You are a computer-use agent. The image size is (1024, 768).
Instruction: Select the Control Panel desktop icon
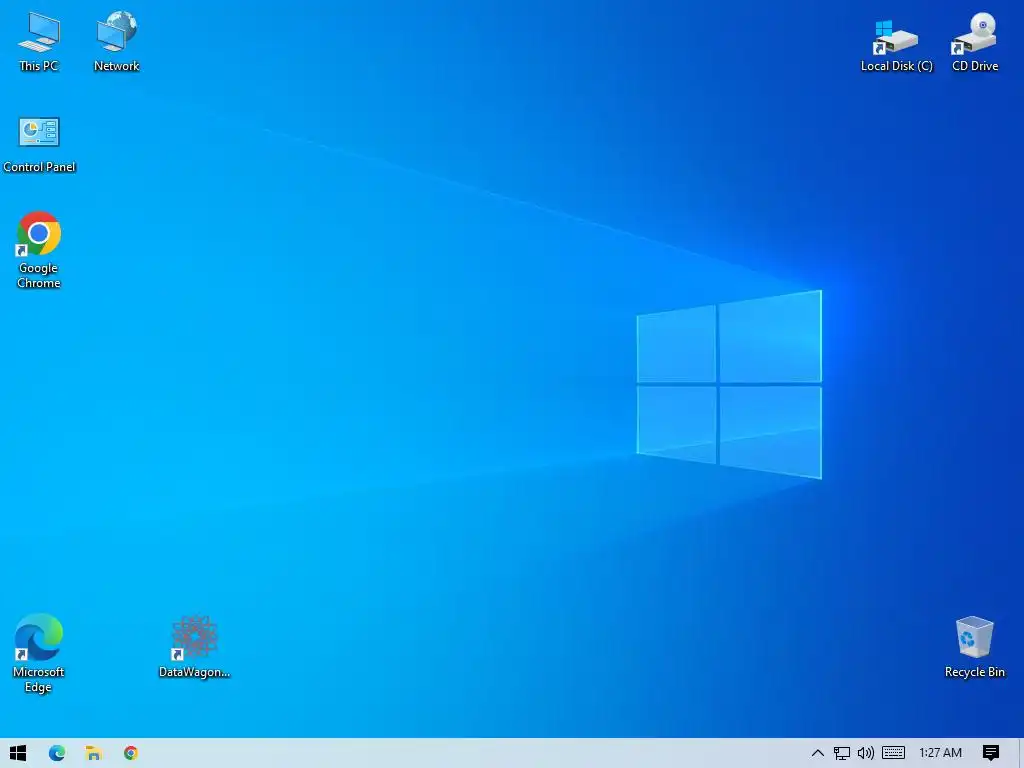39,145
